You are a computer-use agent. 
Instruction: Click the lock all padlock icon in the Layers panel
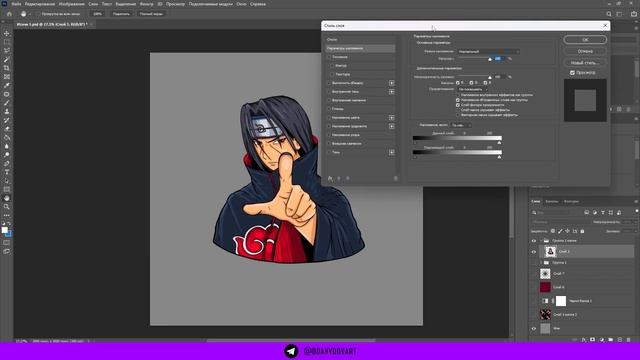tap(582, 231)
